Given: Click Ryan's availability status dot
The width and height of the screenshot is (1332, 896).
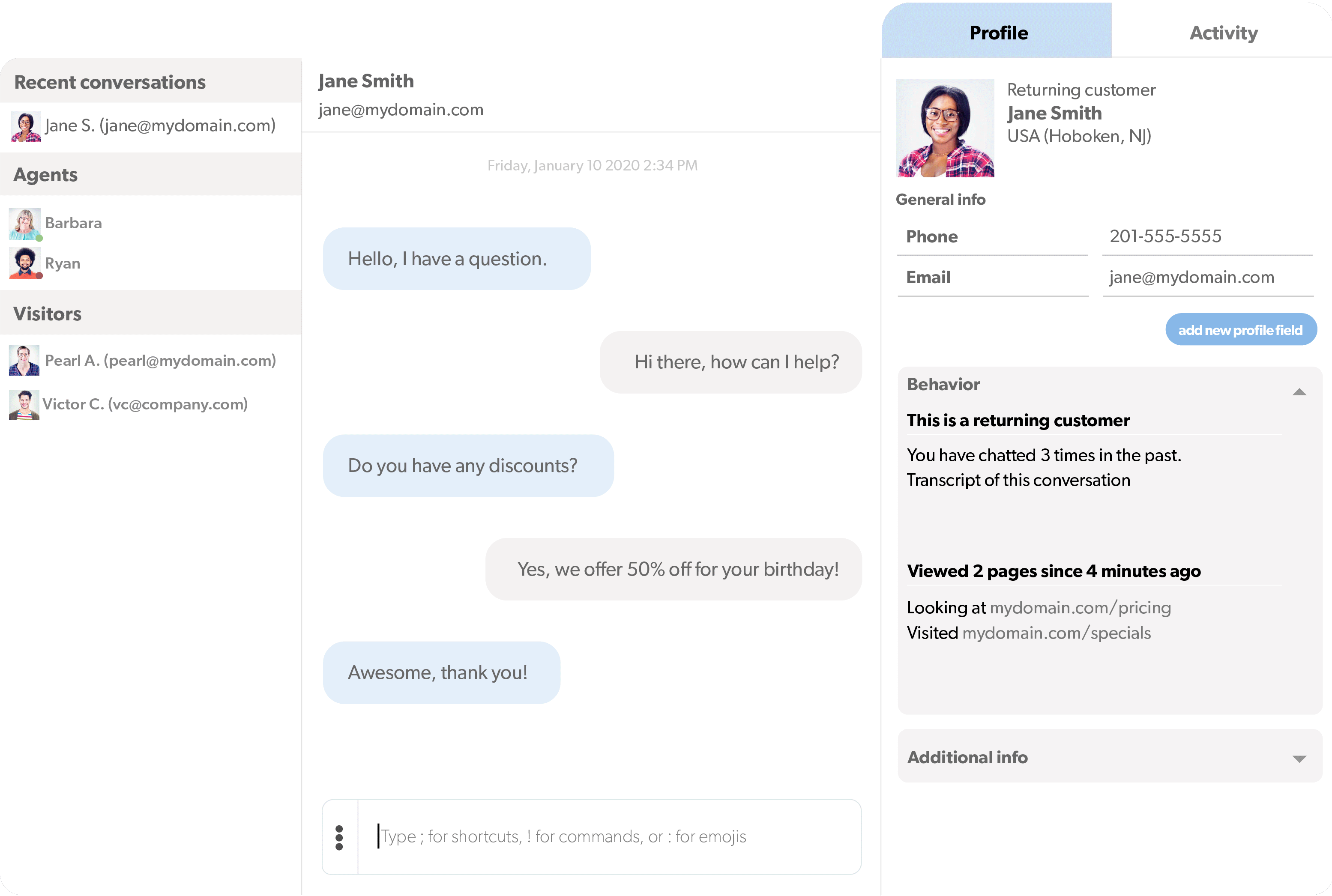Looking at the screenshot, I should (x=39, y=276).
